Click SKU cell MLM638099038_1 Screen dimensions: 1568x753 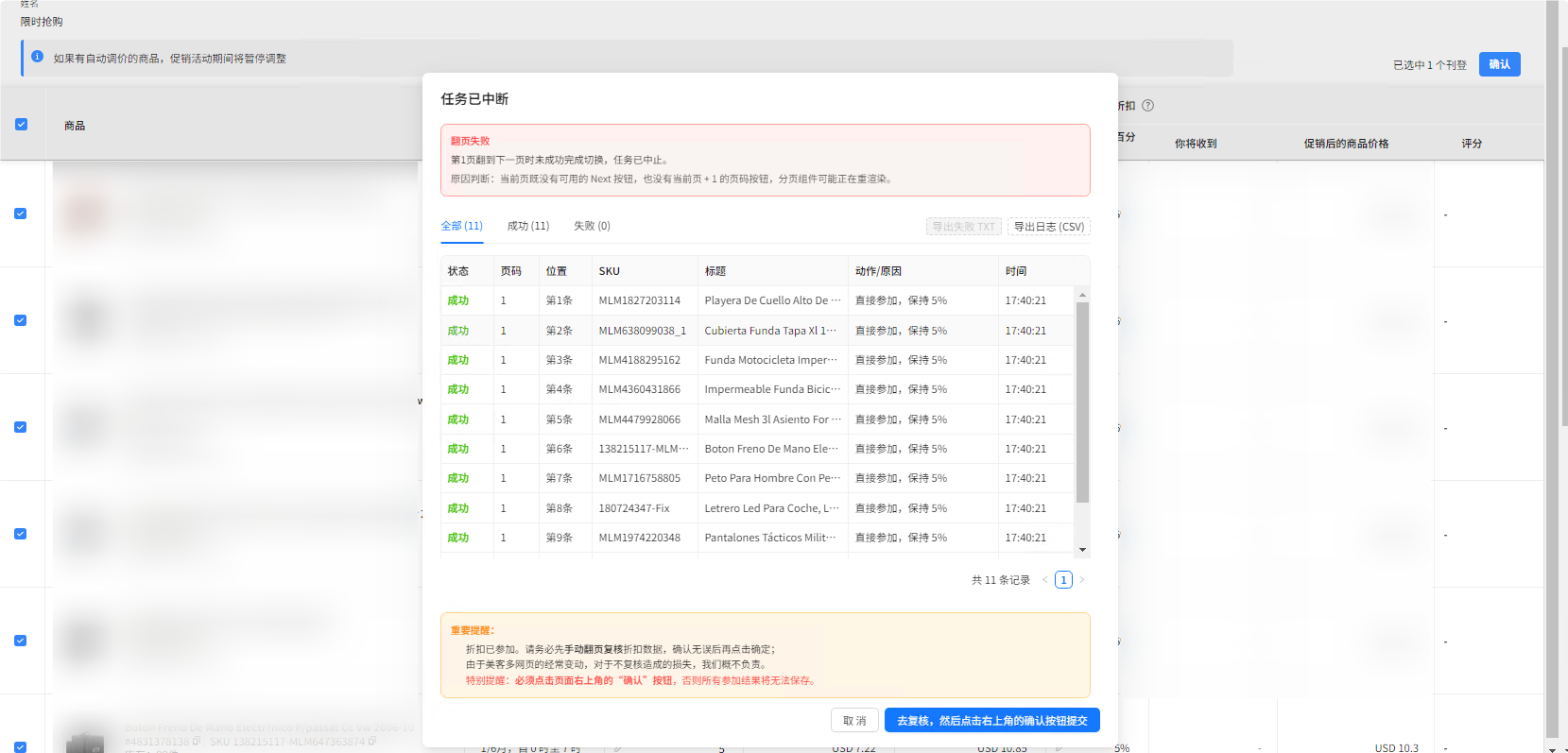coord(643,331)
